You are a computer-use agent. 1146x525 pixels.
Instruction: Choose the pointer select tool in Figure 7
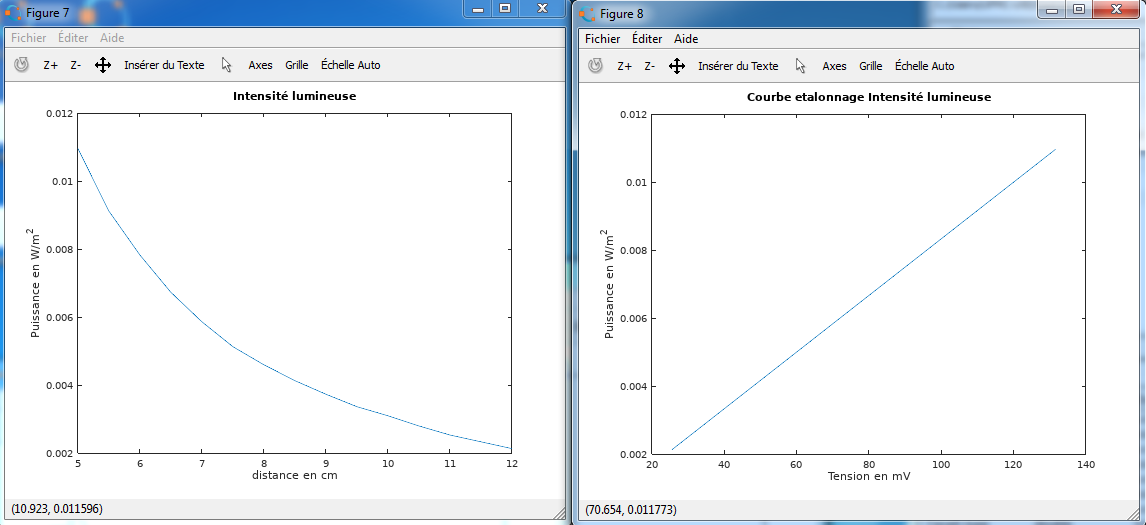coord(227,65)
